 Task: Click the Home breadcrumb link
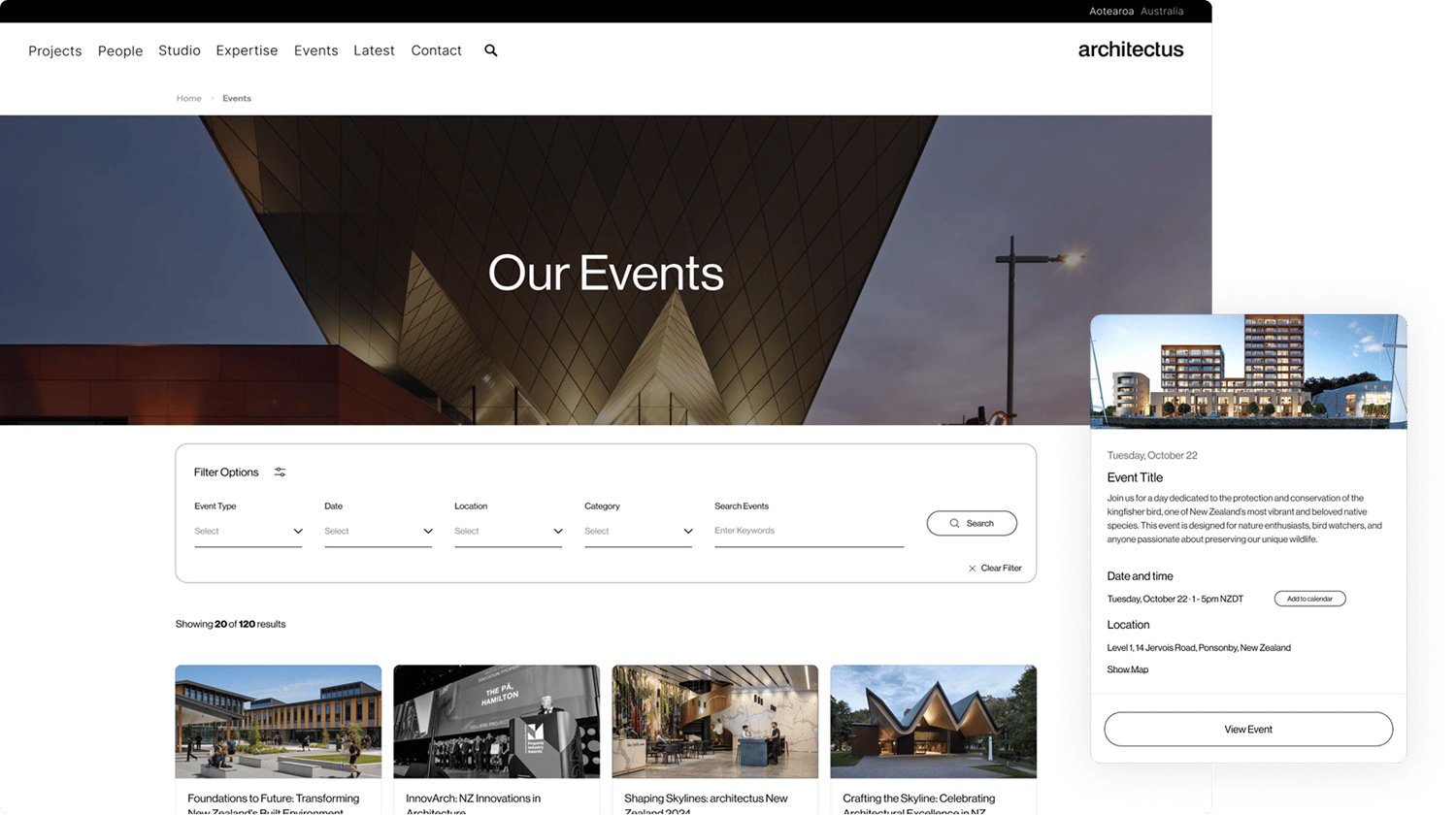click(188, 98)
